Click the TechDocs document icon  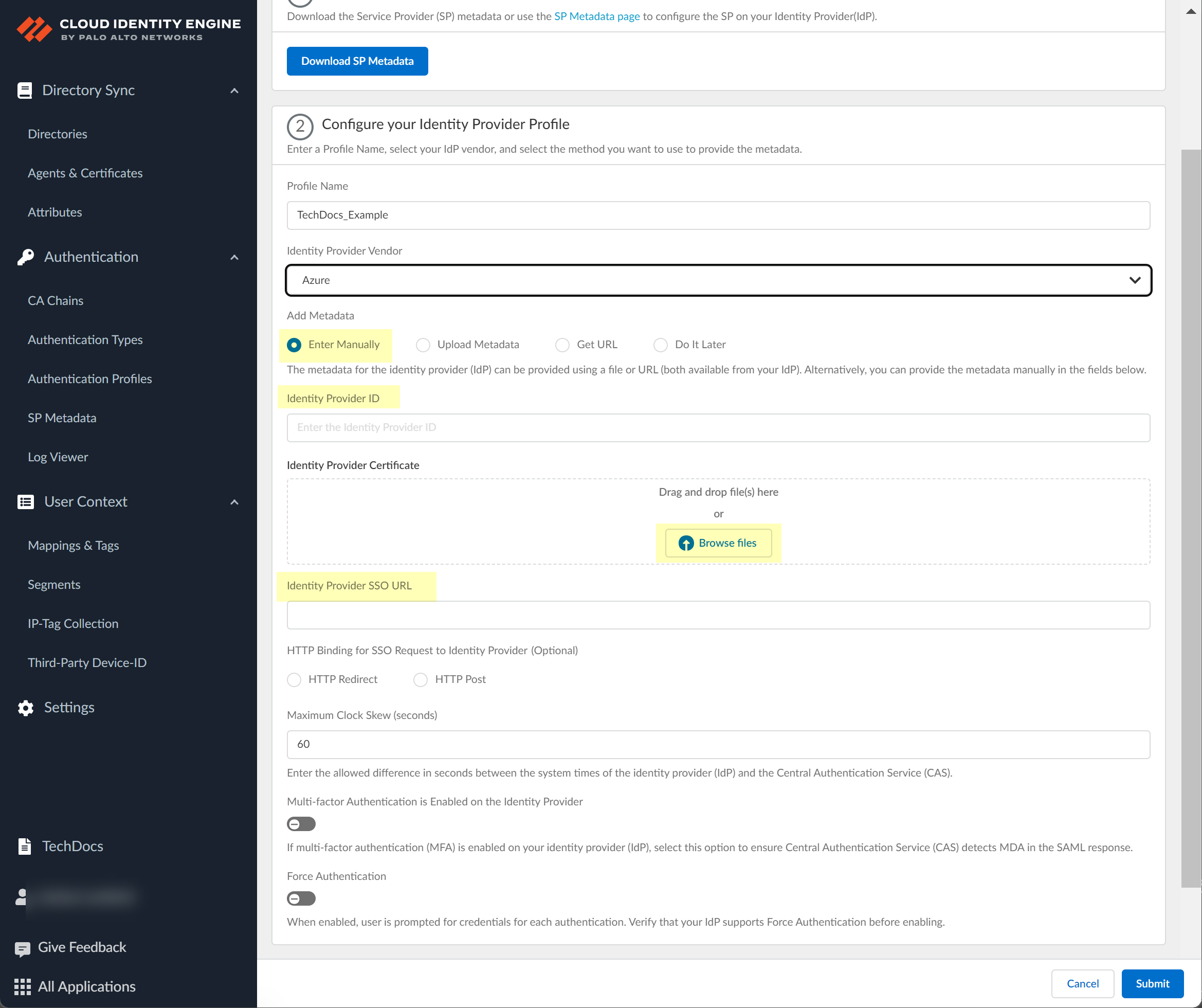click(25, 846)
